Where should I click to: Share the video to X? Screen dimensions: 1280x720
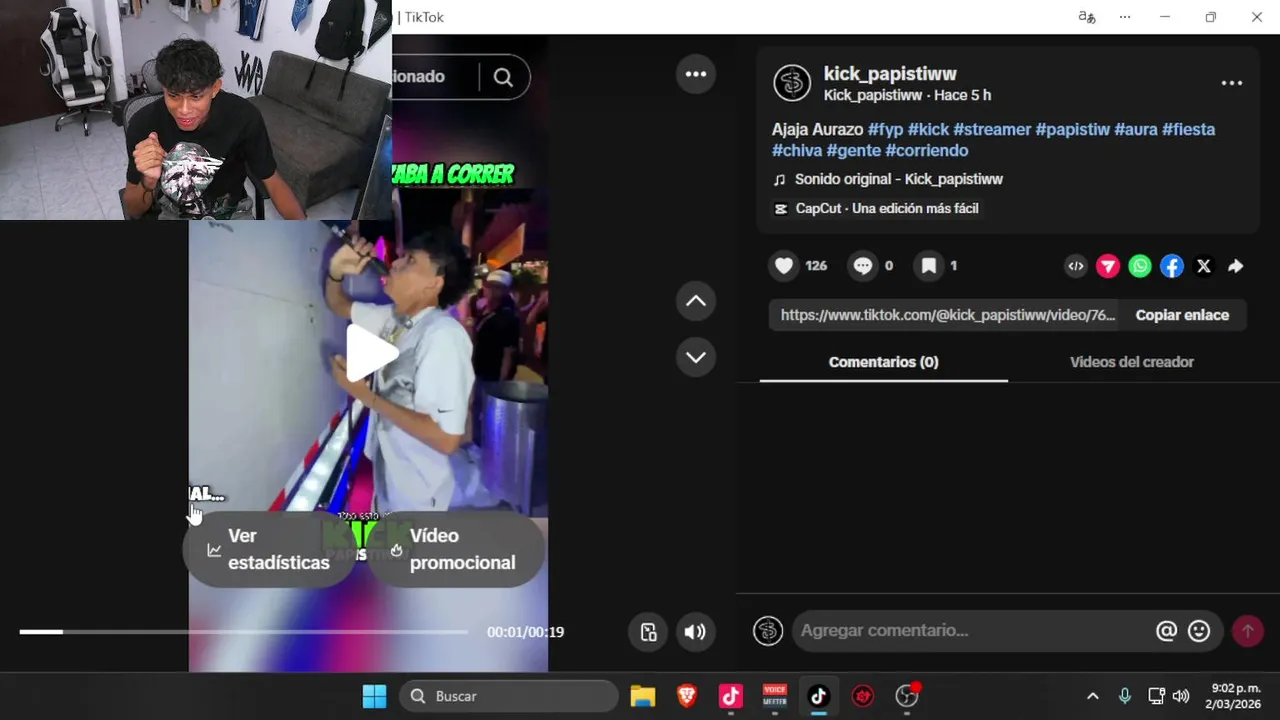click(x=1204, y=266)
